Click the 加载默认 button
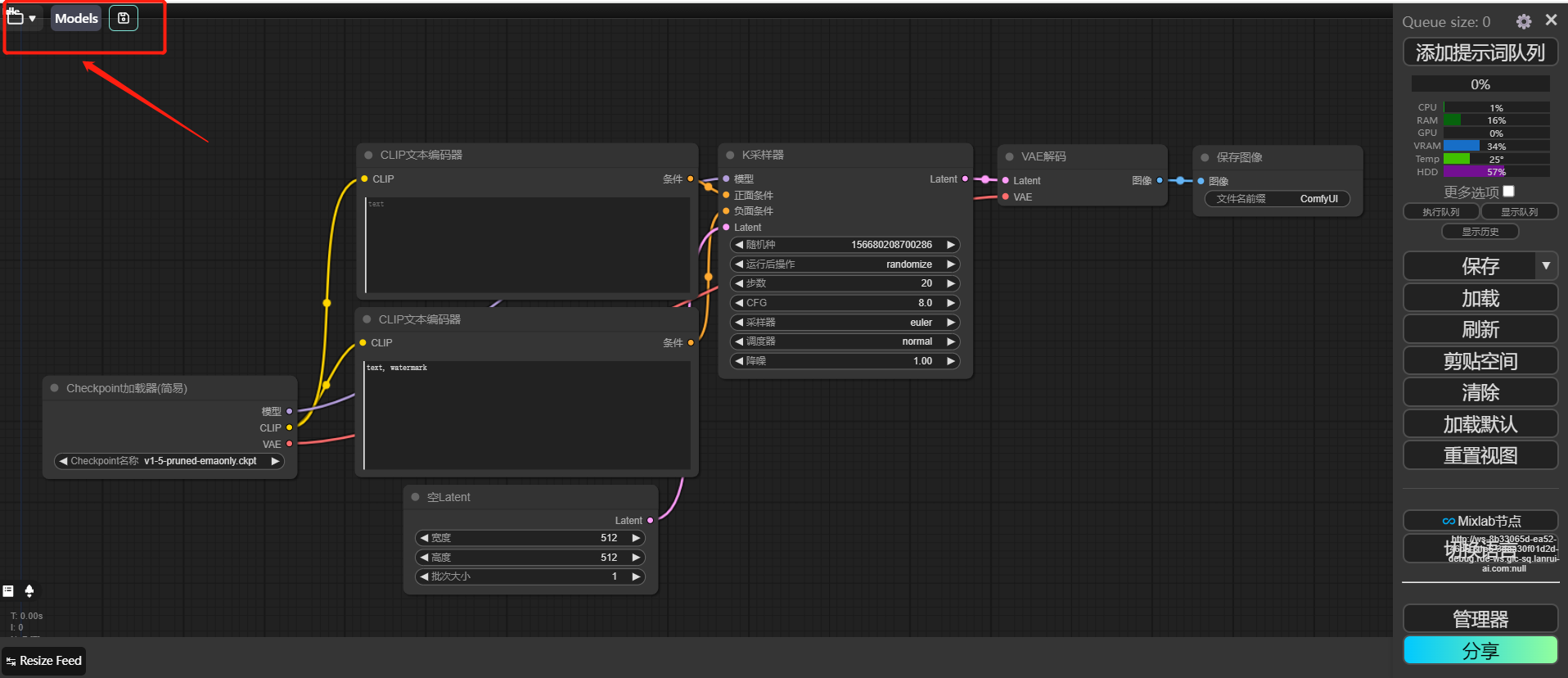The image size is (1568, 678). [1480, 424]
